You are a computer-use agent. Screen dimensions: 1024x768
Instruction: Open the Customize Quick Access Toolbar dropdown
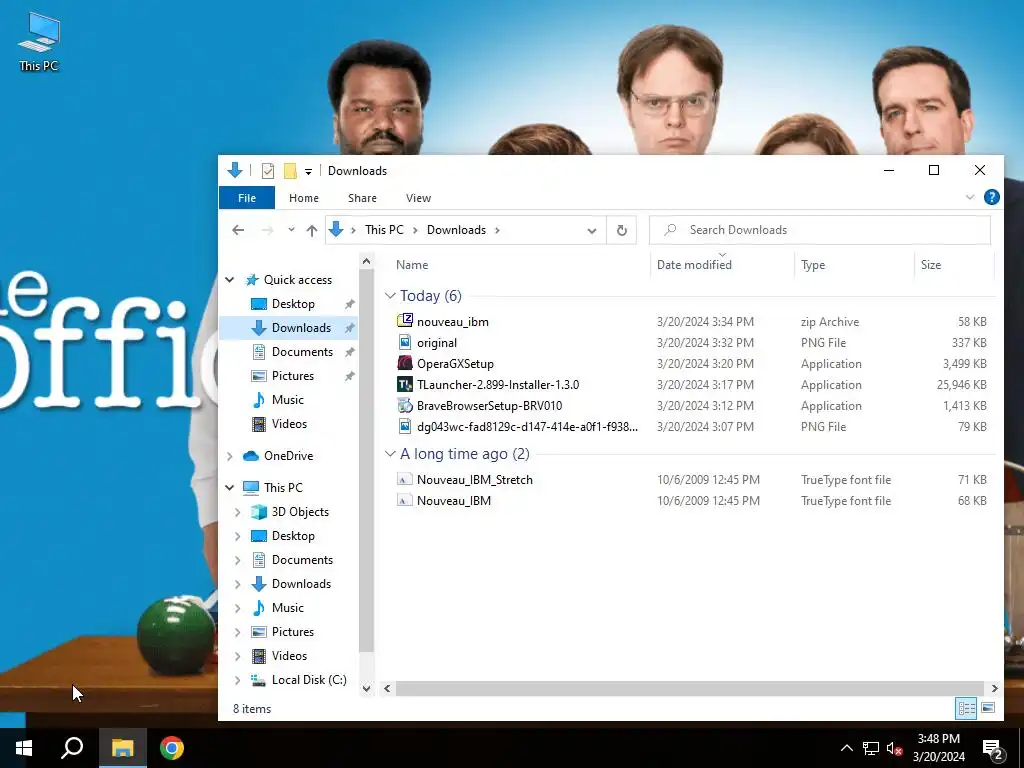tap(308, 172)
